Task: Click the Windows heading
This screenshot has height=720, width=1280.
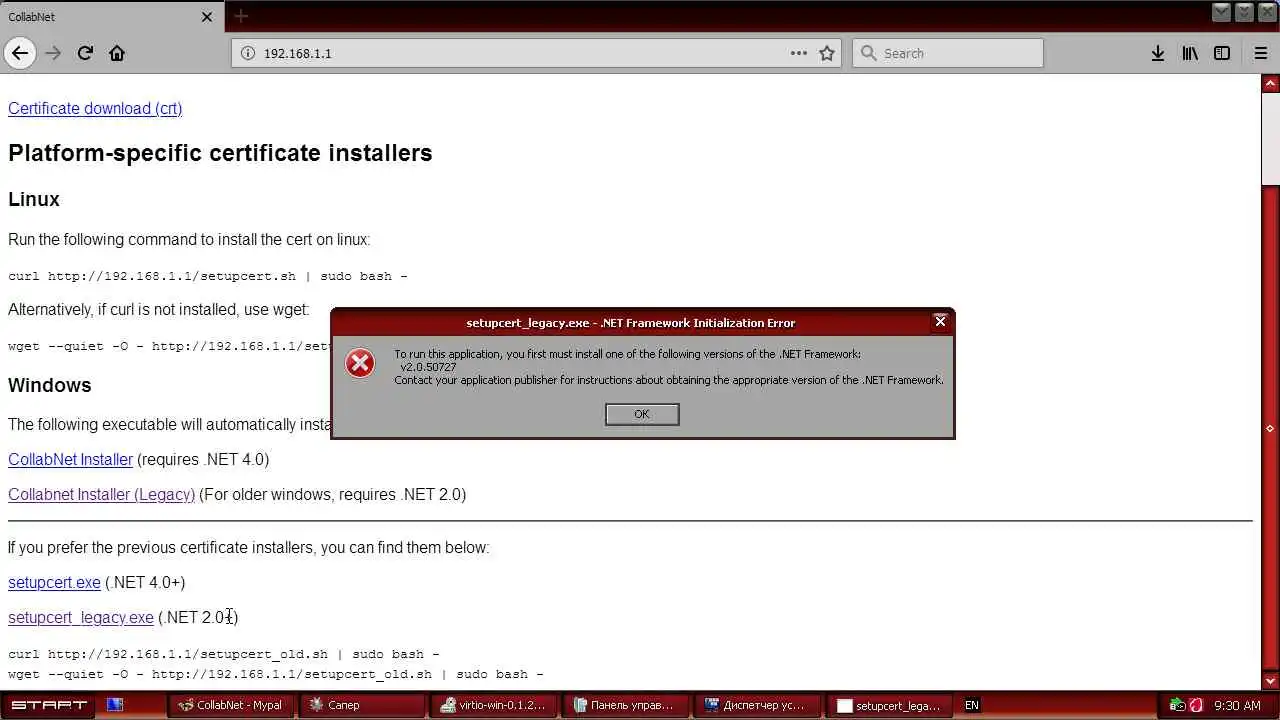Action: pos(50,385)
